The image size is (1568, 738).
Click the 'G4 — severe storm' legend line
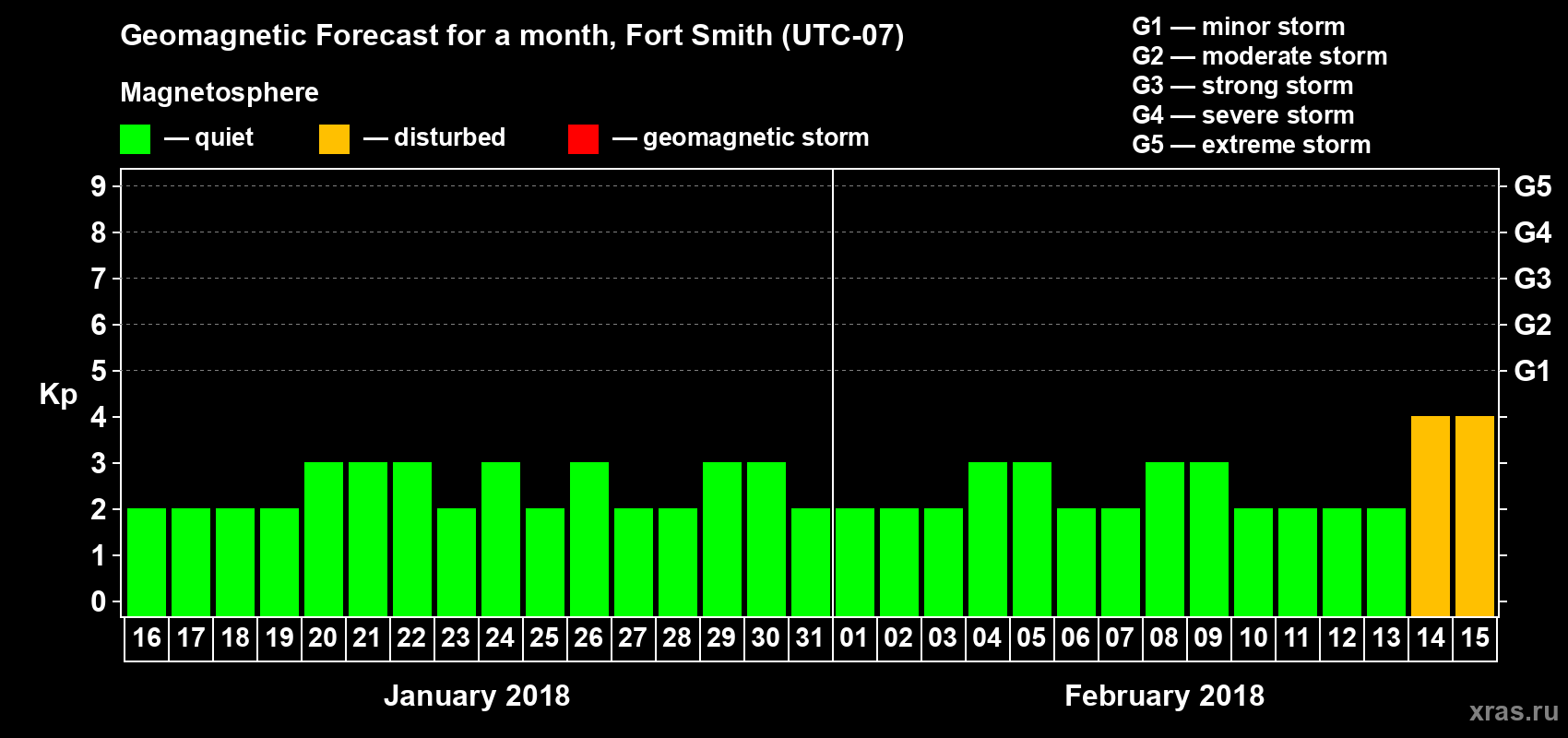[x=1242, y=115]
